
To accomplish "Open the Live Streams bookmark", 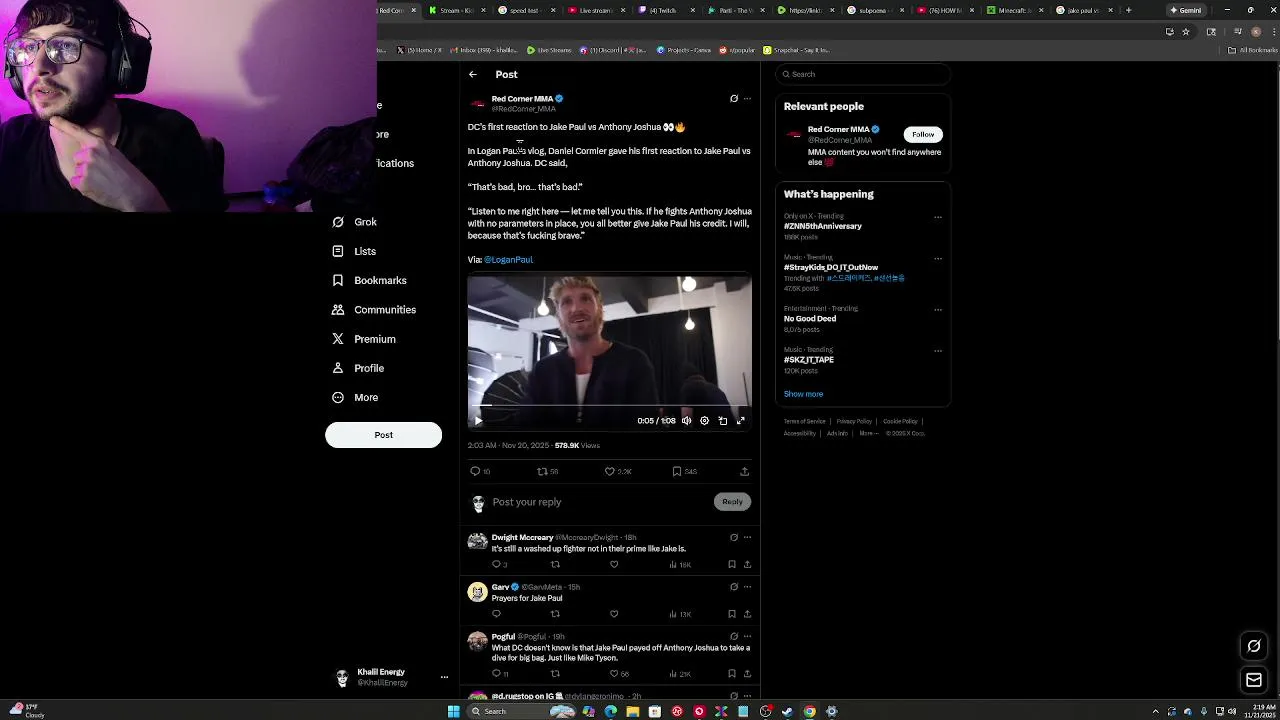I will click(550, 50).
